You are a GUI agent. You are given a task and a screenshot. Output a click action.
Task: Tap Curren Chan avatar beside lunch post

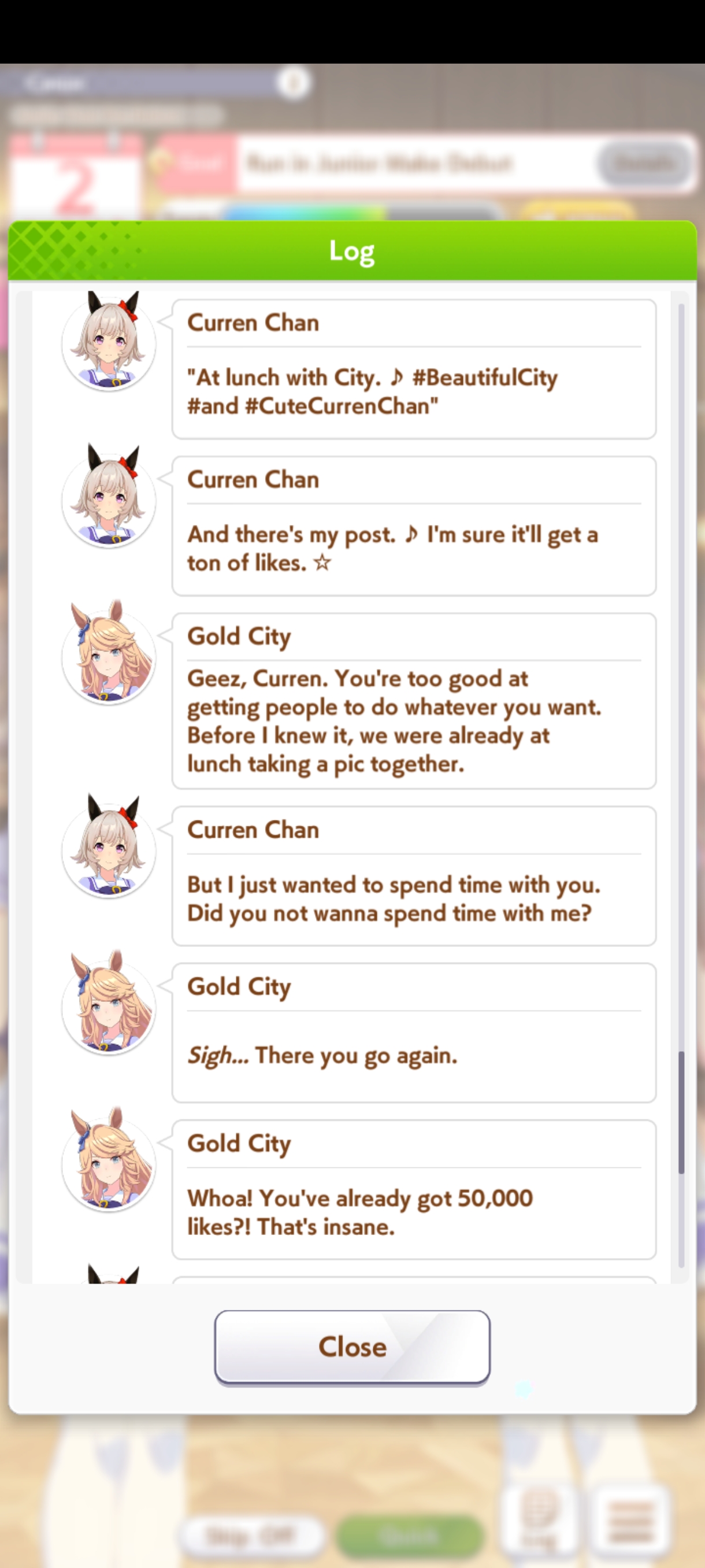click(x=109, y=342)
